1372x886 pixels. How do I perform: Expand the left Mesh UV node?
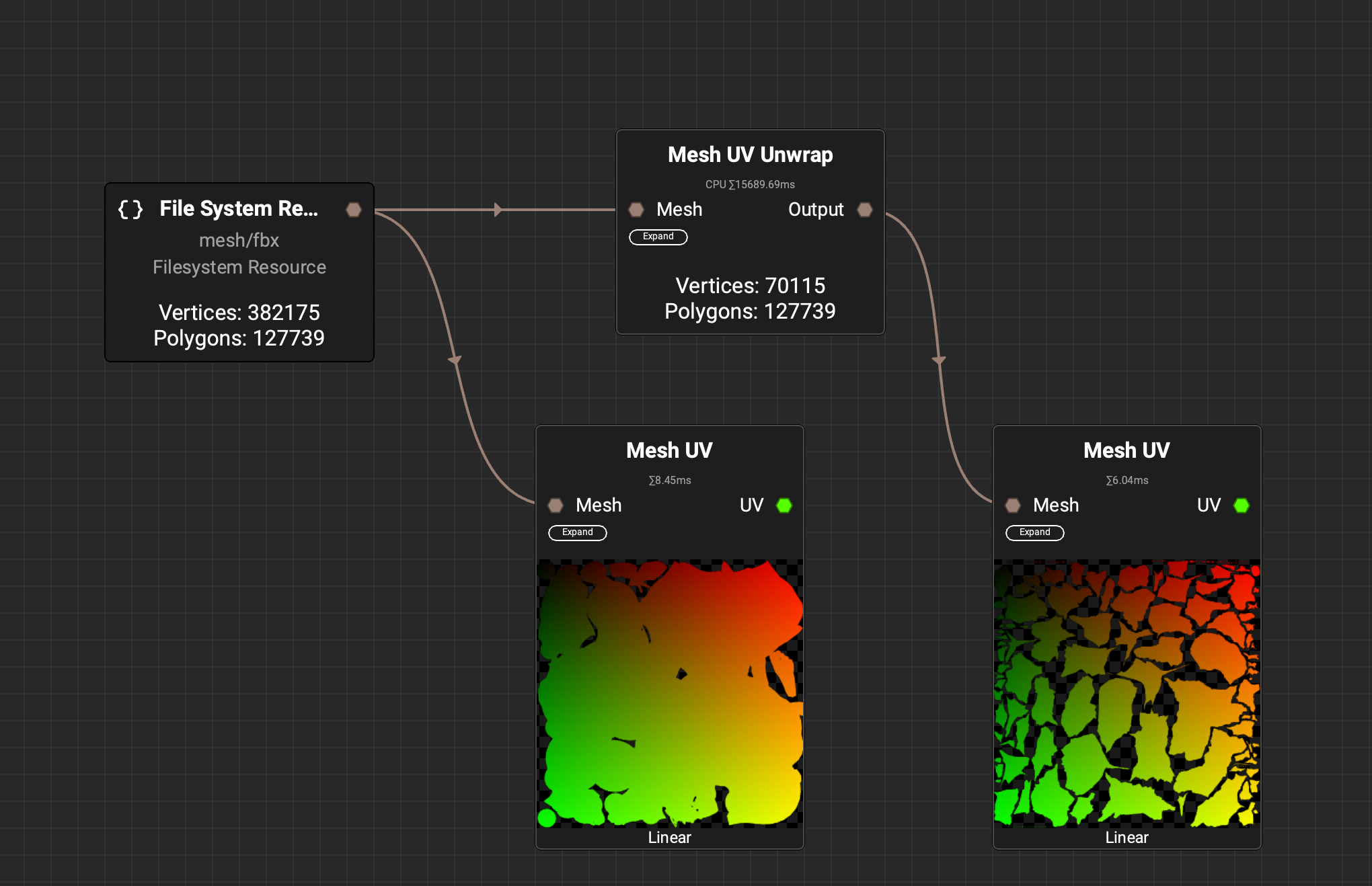(x=577, y=532)
